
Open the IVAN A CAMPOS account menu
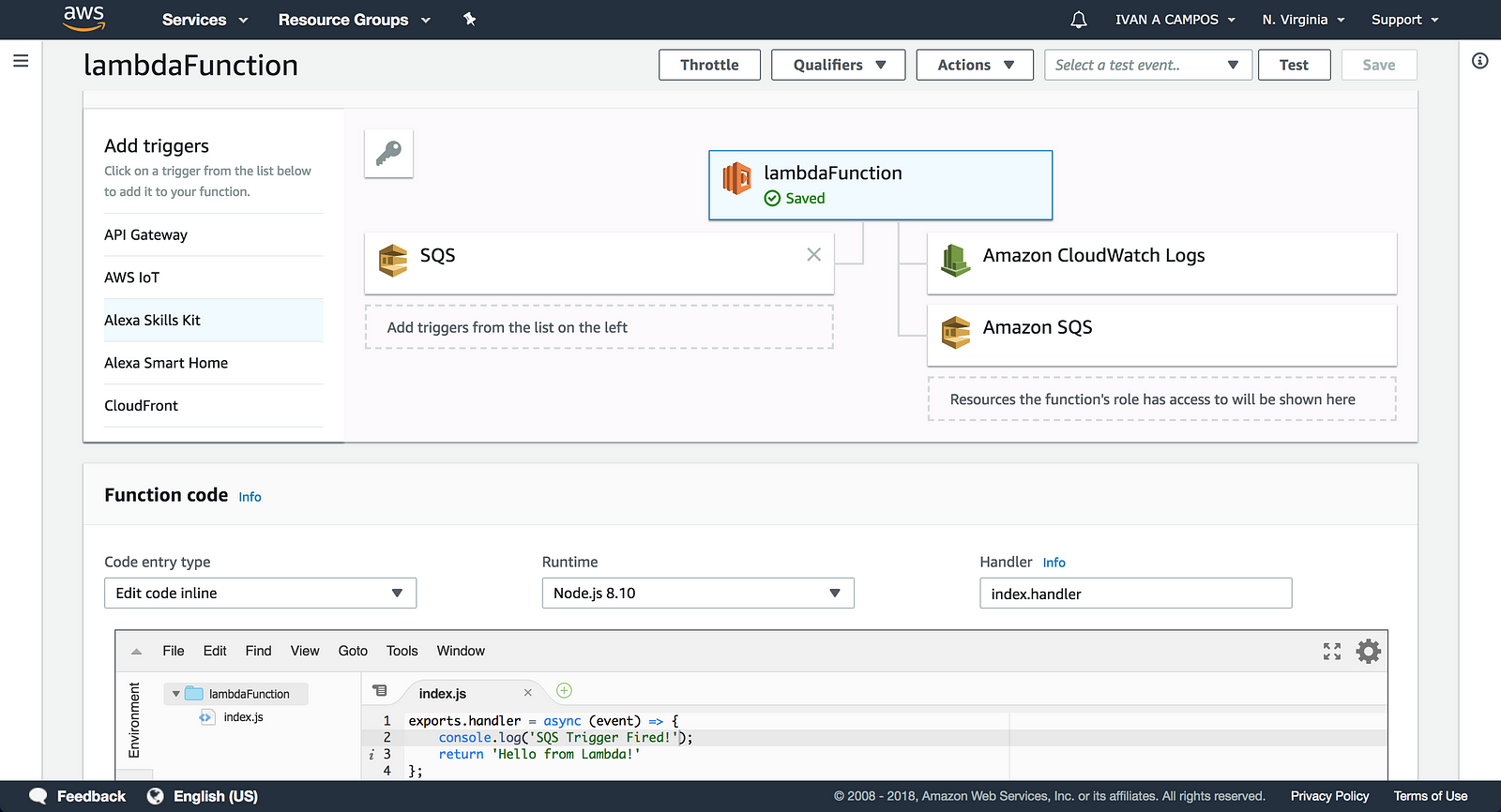tap(1175, 20)
